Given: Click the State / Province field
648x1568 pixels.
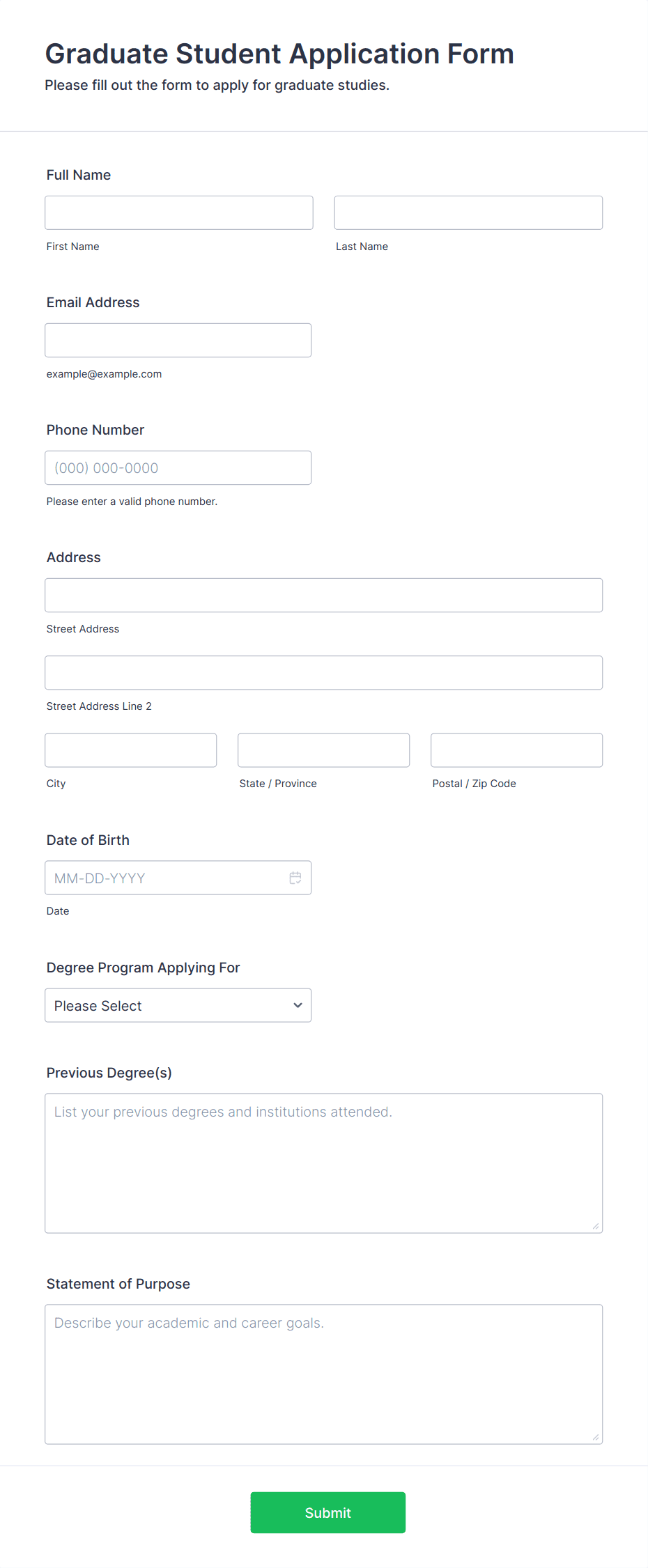Looking at the screenshot, I should click(323, 750).
